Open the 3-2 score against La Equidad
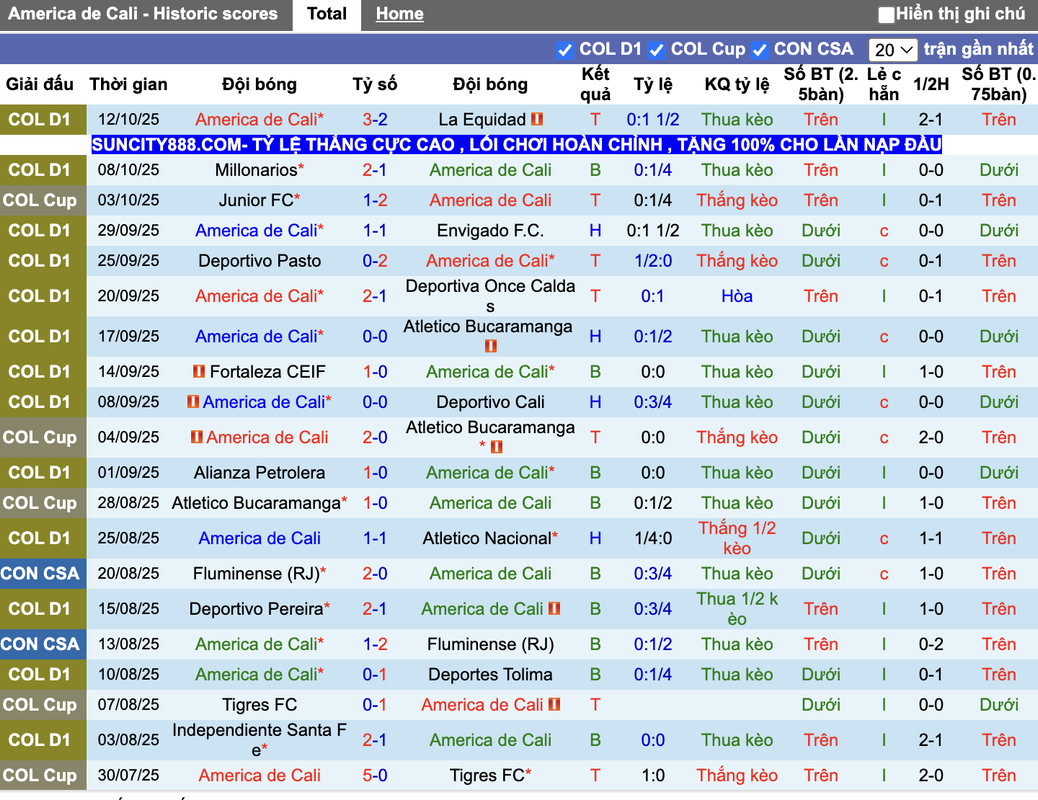Screen dimensions: 1038x800 pos(375,120)
